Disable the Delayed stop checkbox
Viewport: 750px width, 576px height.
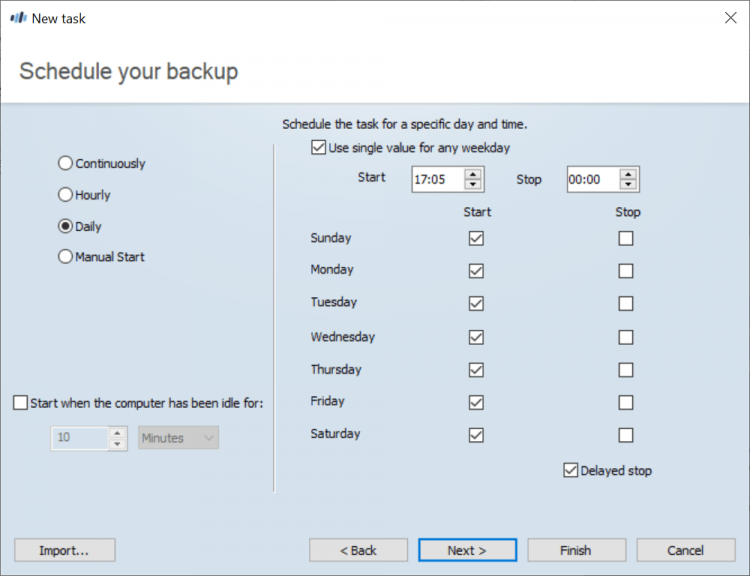click(x=571, y=470)
